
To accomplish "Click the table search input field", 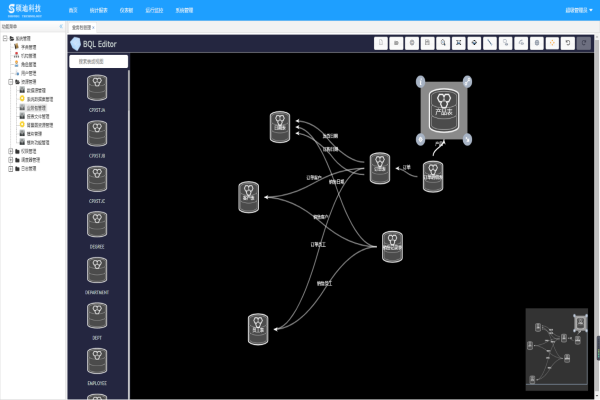I will (99, 61).
